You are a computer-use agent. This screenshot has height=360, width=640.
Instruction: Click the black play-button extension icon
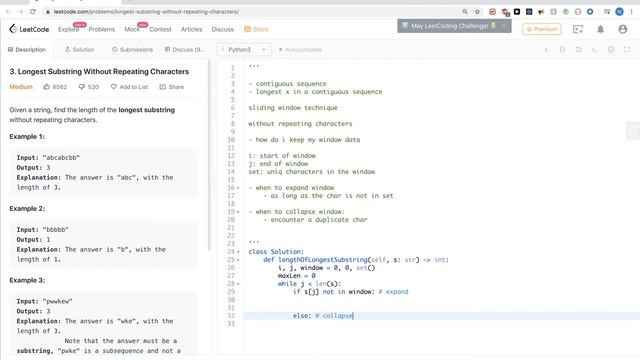click(517, 12)
